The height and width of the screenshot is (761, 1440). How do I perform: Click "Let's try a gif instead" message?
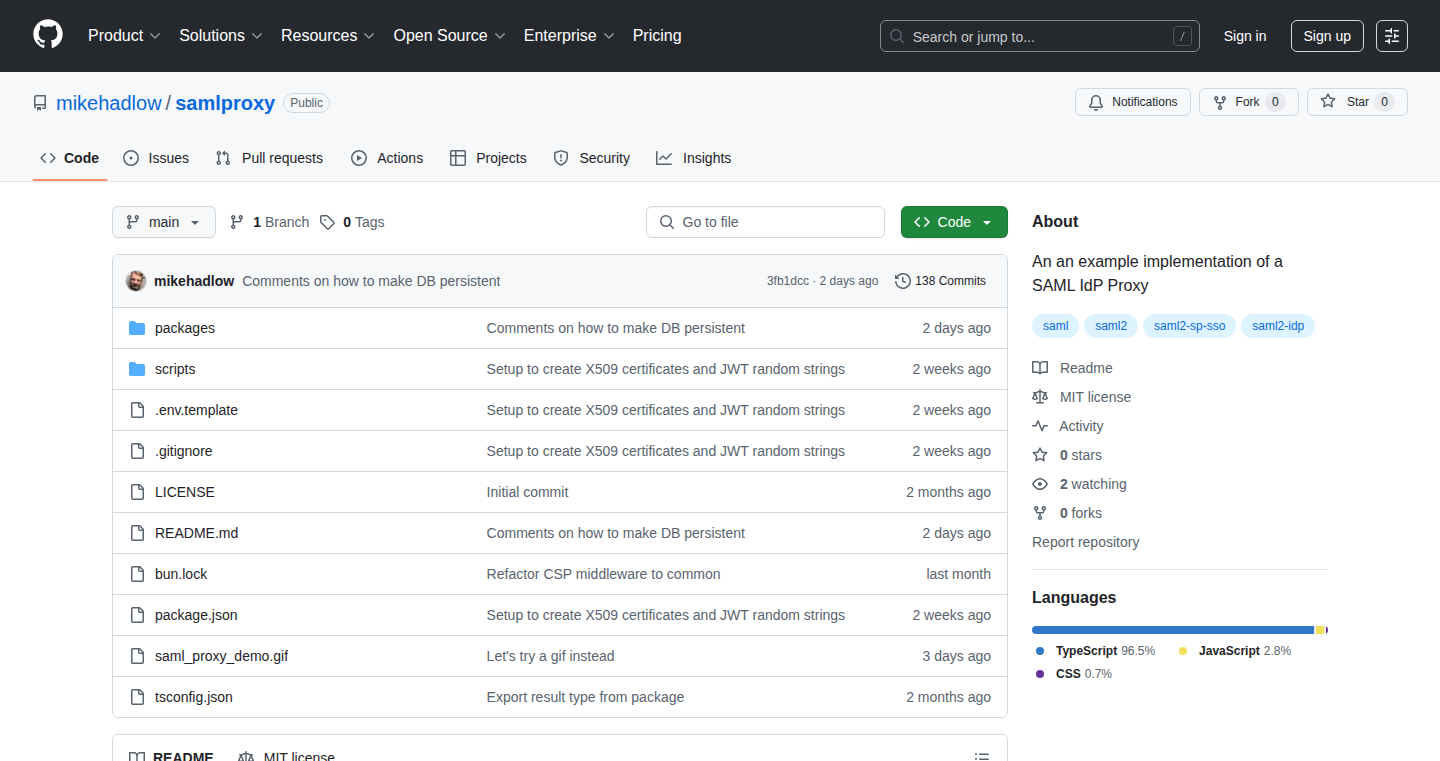[550, 656]
